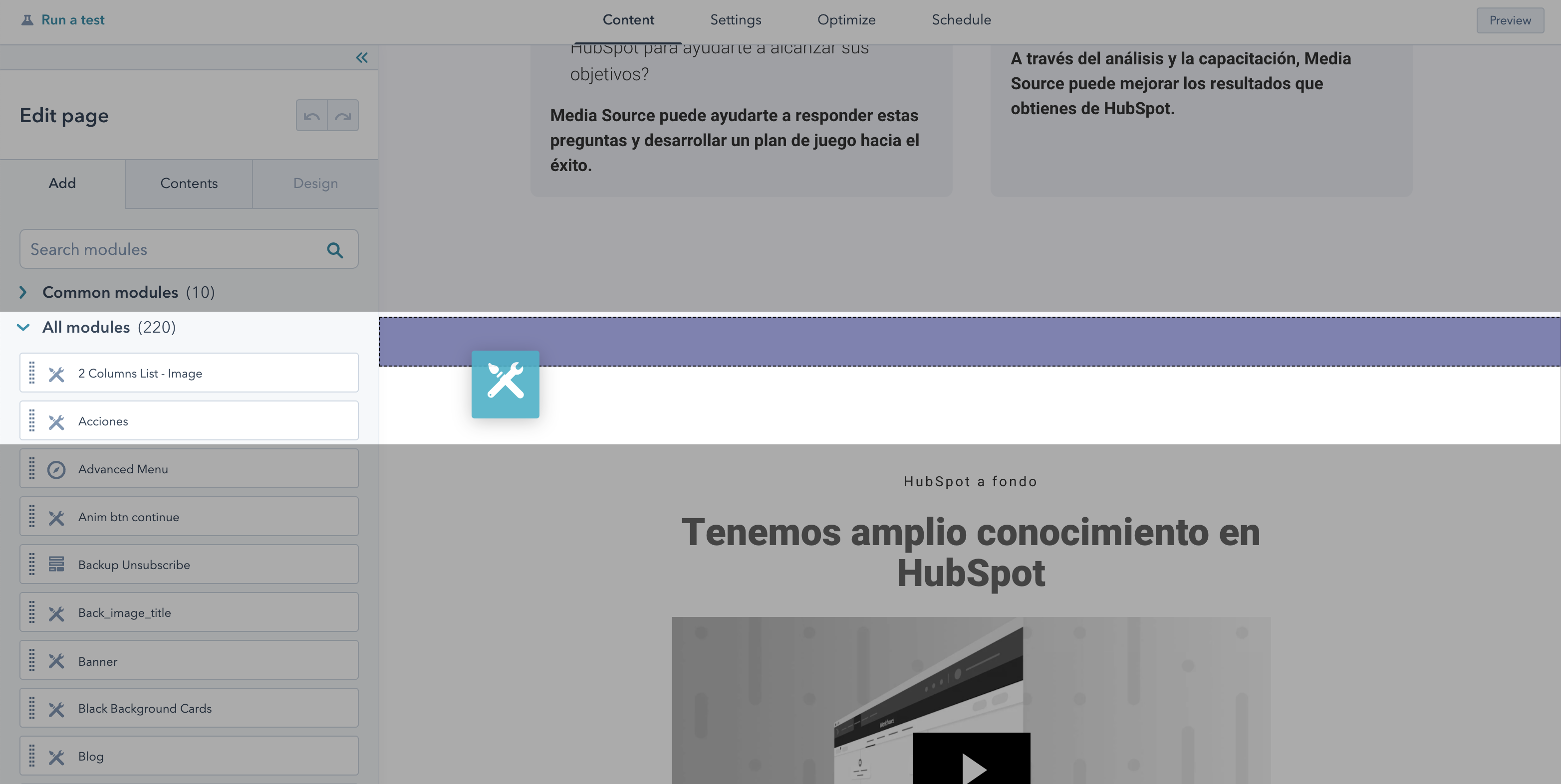Click the redo arrow button
Screen dimensions: 1561x784
(343, 116)
